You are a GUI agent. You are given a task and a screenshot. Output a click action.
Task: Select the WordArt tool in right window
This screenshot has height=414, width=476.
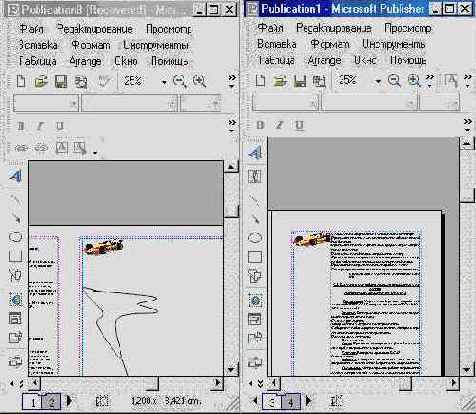255,153
